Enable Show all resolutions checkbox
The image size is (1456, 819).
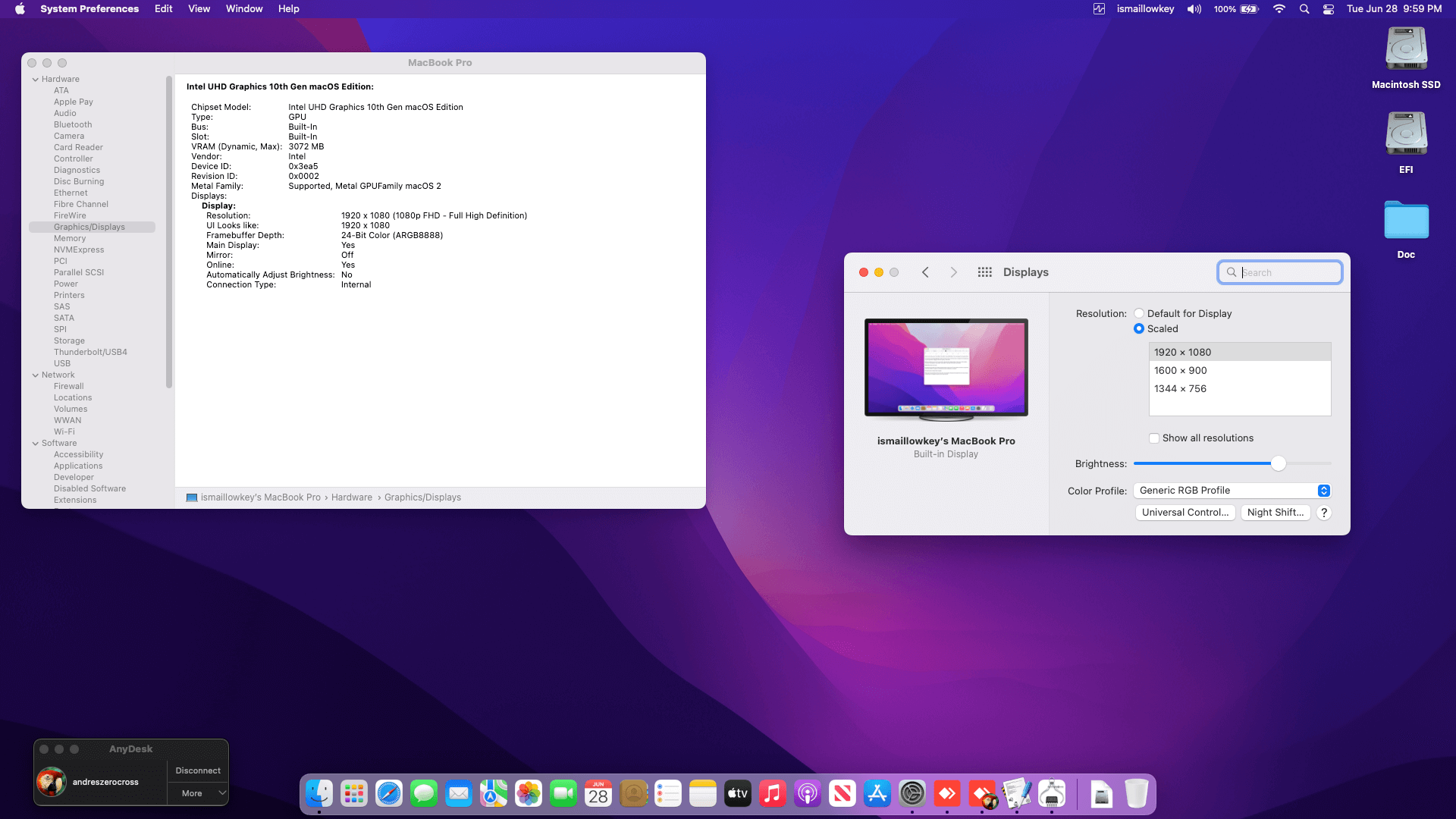tap(1154, 438)
